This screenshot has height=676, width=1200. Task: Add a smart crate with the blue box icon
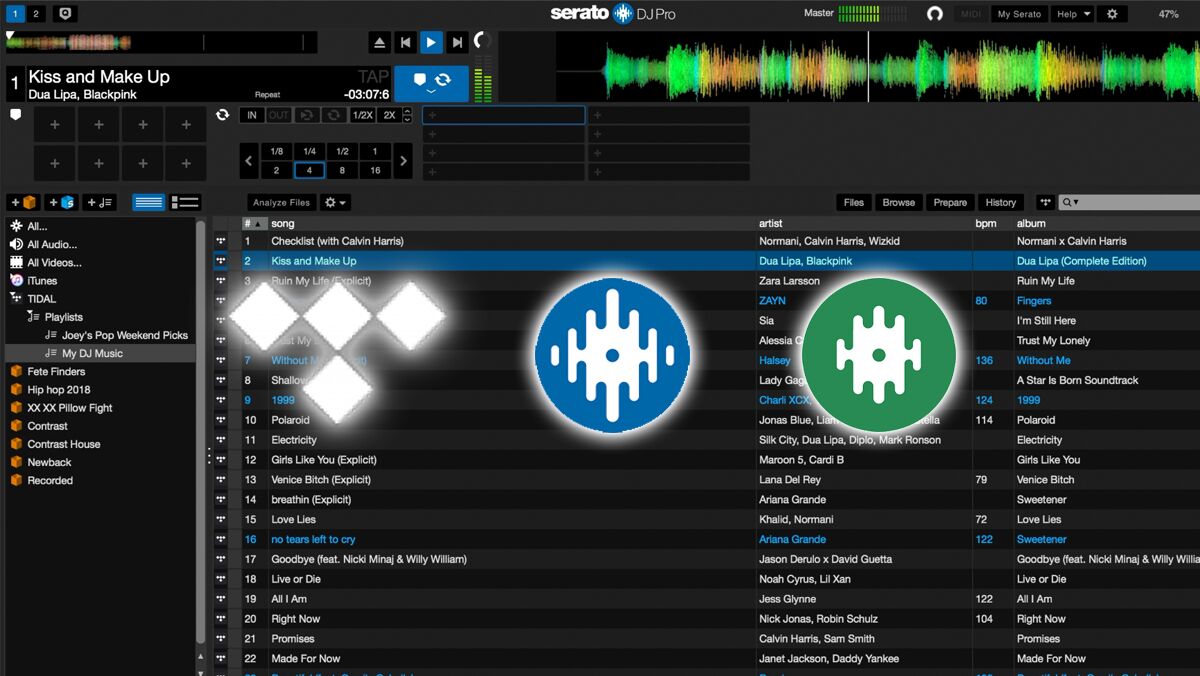[x=62, y=202]
